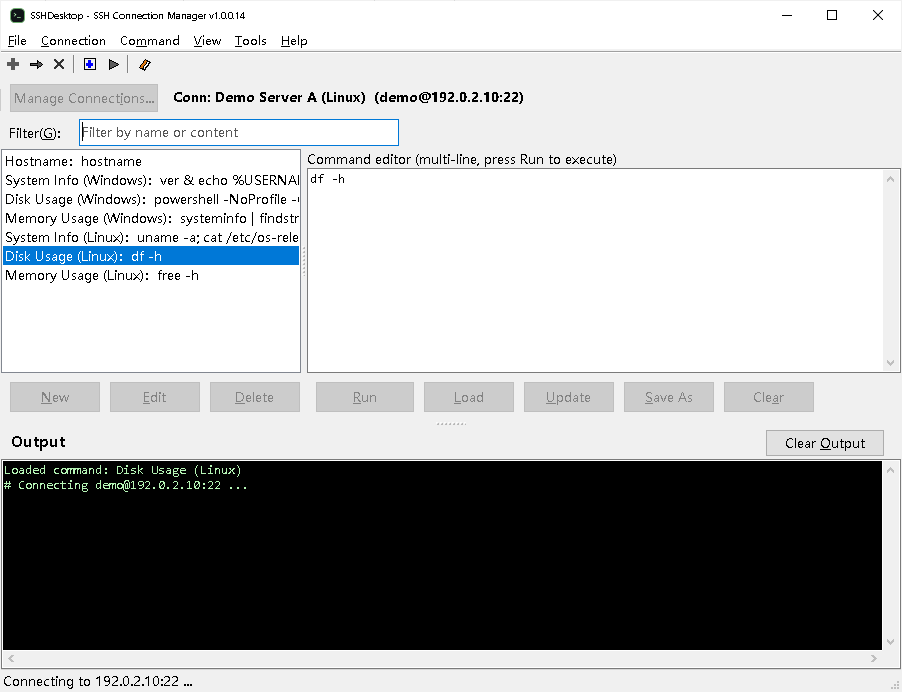Select the Hostname command entry

[151, 162]
